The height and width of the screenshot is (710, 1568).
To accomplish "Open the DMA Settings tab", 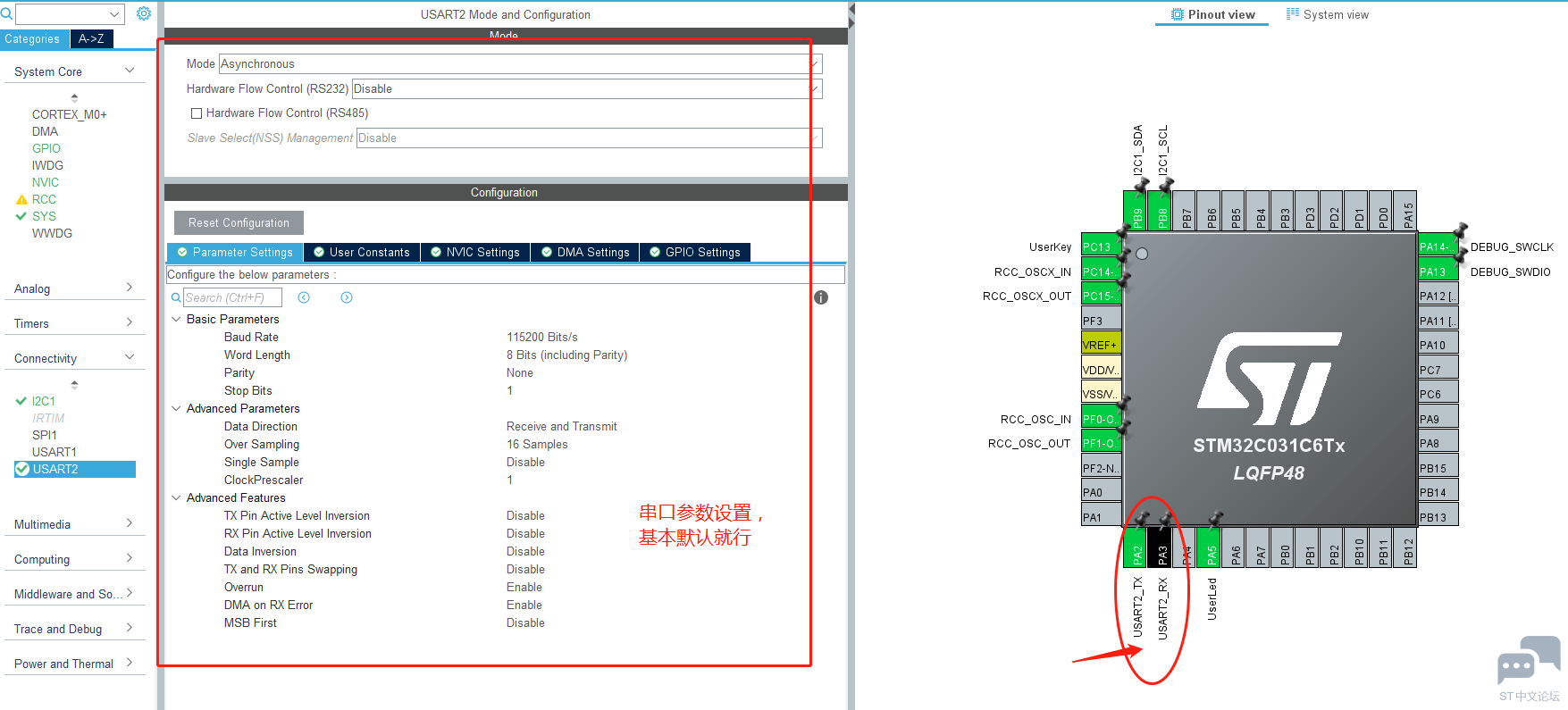I will point(585,252).
